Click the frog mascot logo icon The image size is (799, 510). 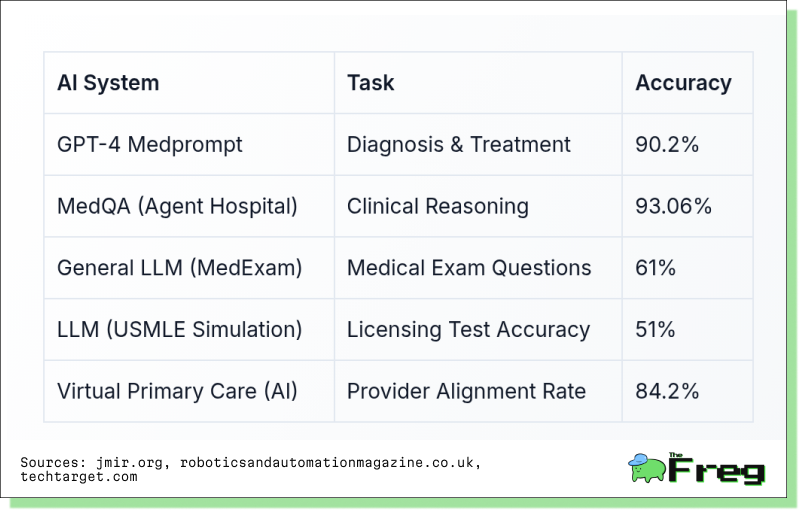click(x=645, y=468)
